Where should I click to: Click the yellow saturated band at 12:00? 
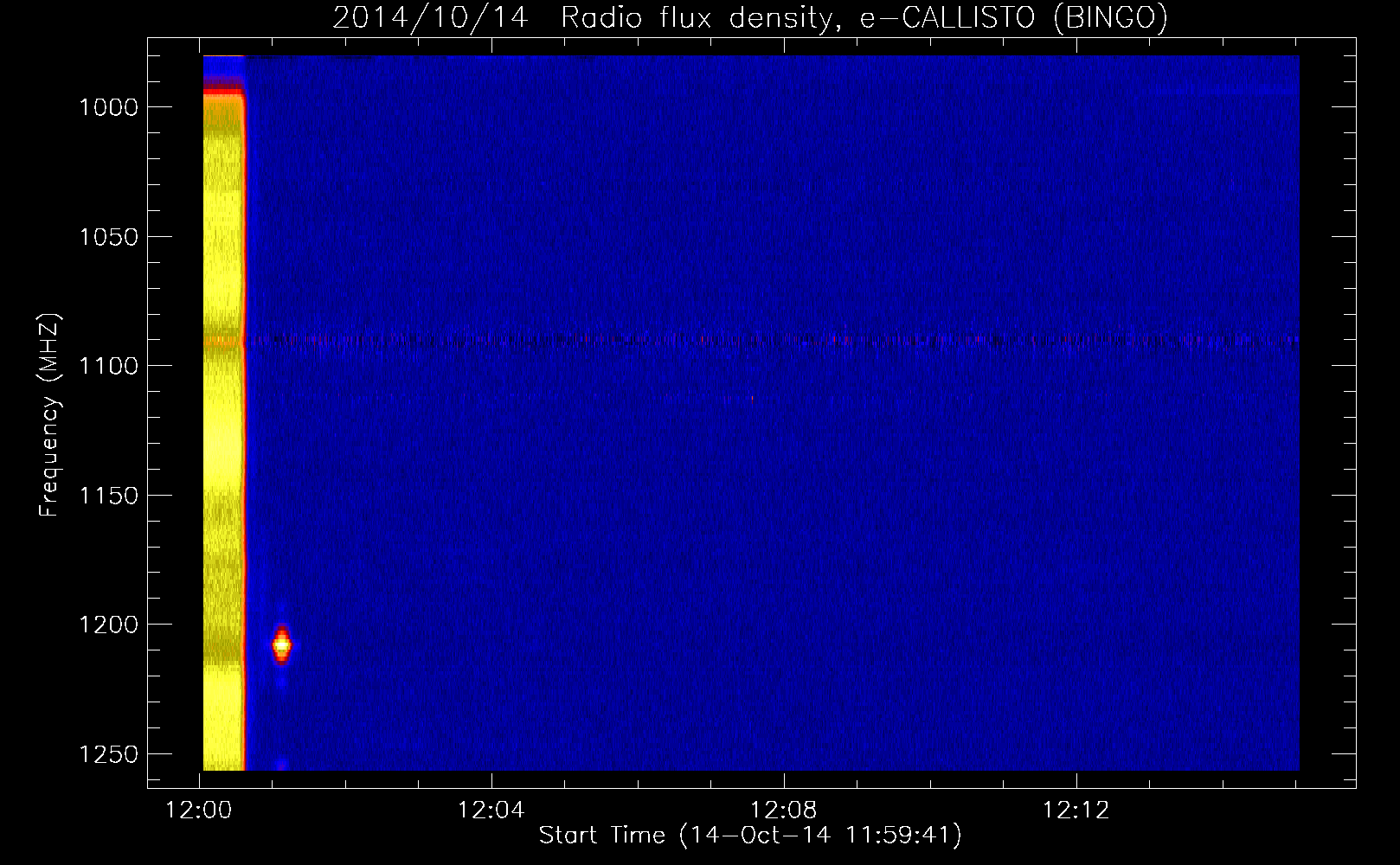[223, 432]
